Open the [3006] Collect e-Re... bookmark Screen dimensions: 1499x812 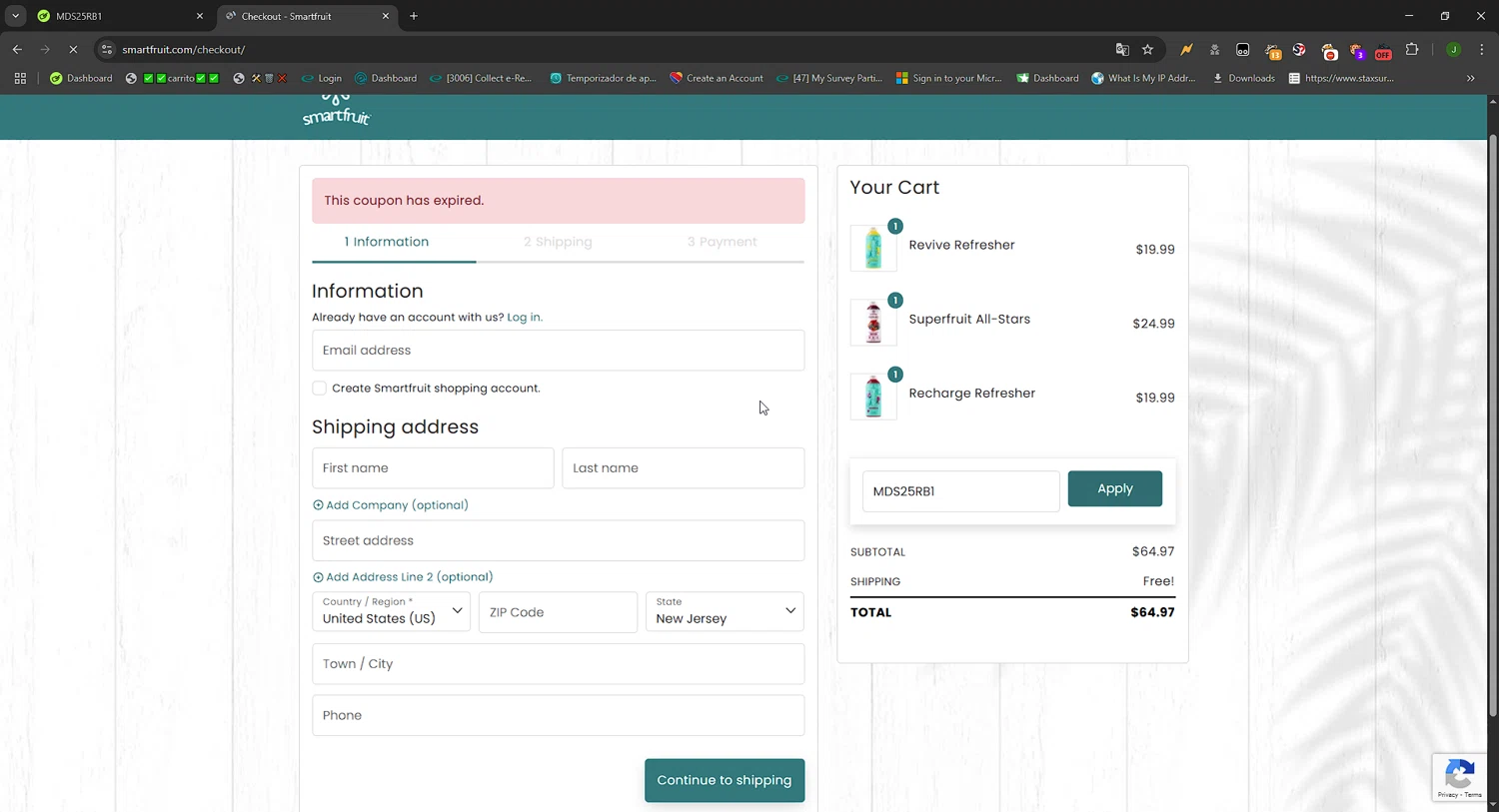tap(481, 78)
